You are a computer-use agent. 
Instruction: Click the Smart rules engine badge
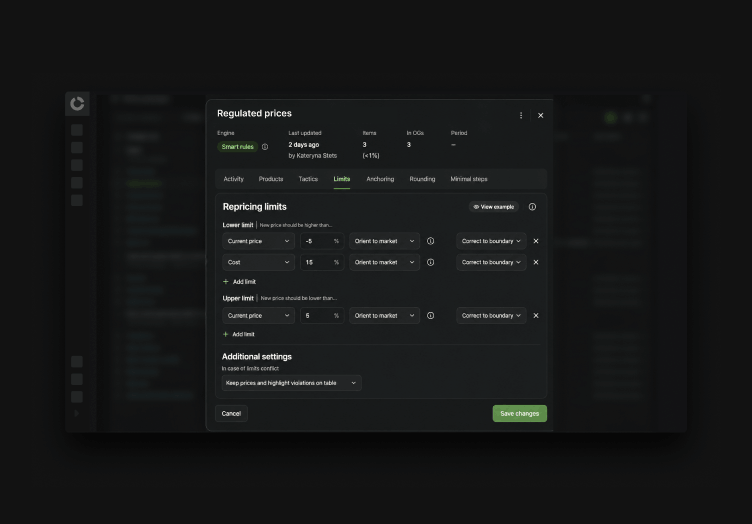[237, 147]
